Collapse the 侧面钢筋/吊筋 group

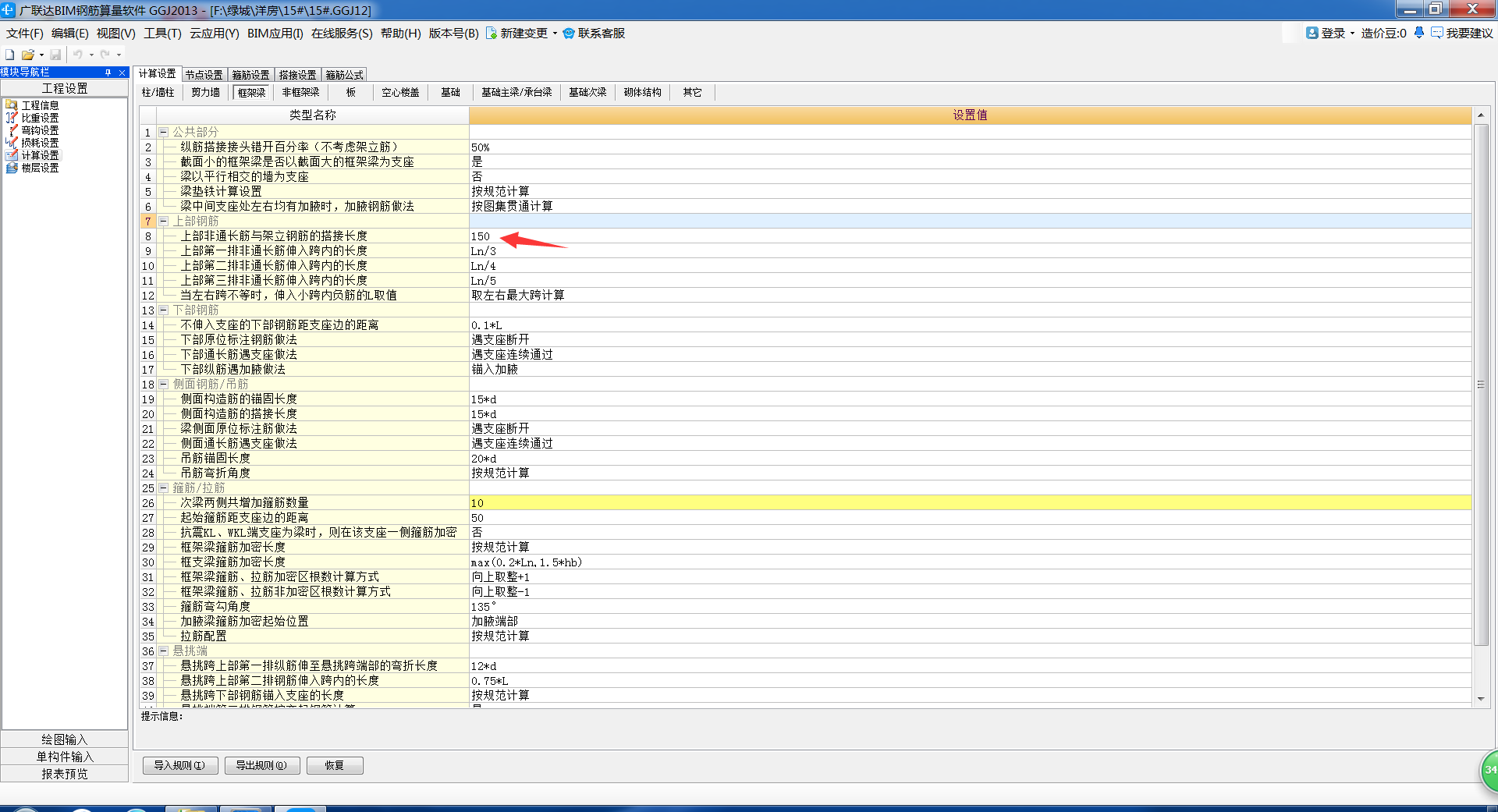click(x=164, y=385)
